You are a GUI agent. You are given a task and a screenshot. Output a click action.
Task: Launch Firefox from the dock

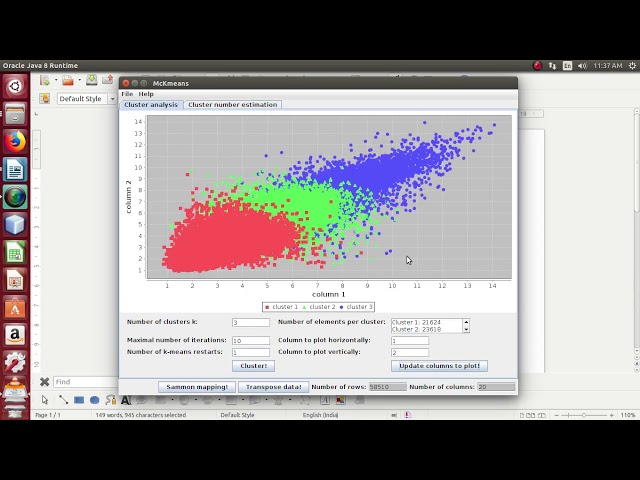click(x=15, y=142)
